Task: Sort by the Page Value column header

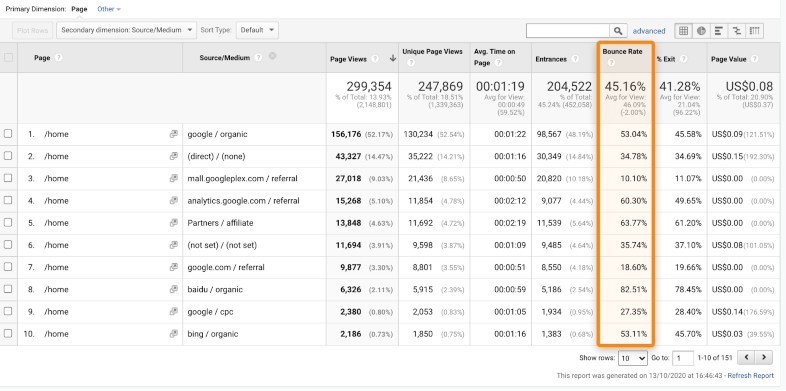Action: point(728,59)
